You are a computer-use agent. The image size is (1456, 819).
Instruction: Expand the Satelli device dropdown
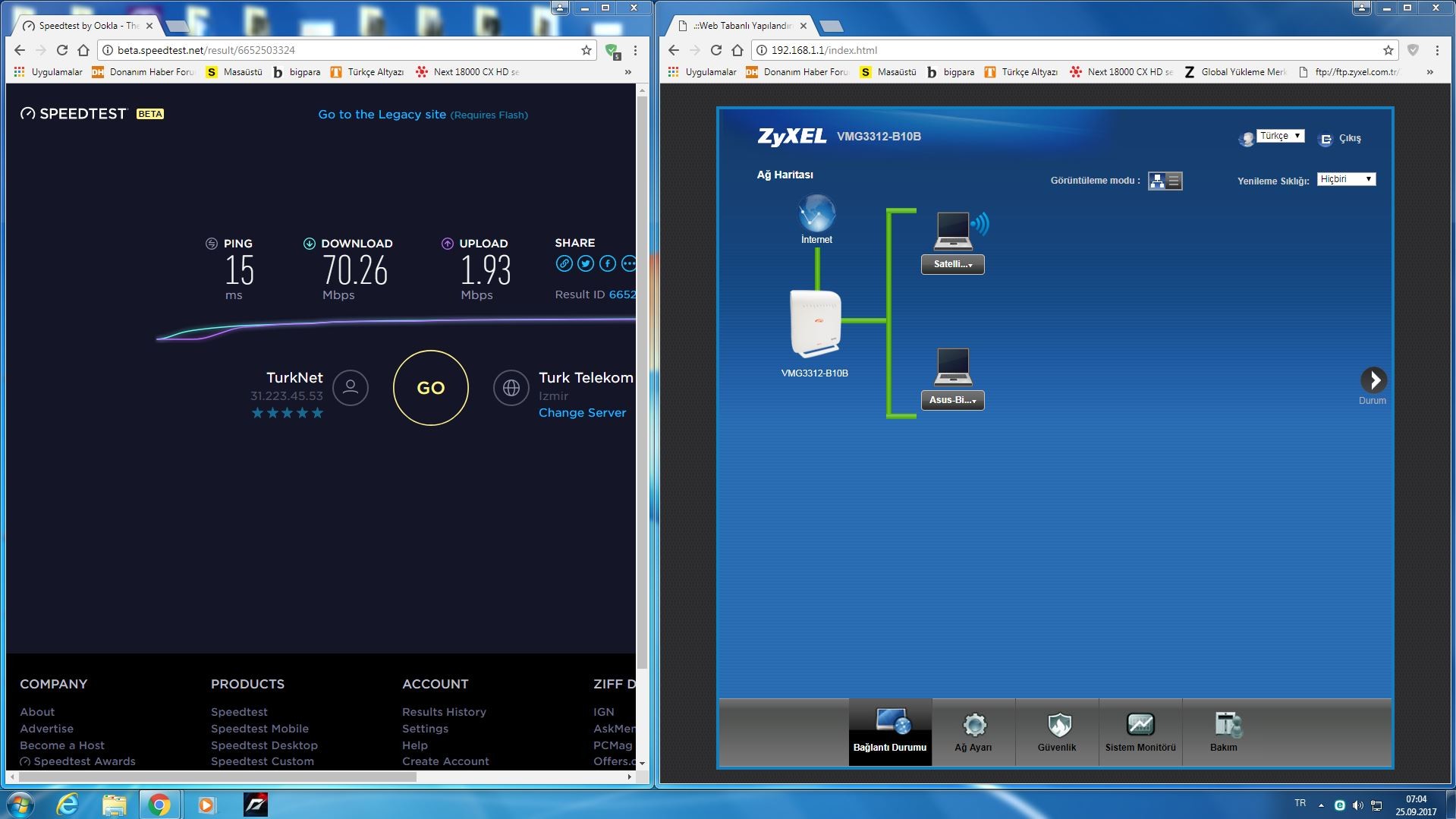click(953, 264)
